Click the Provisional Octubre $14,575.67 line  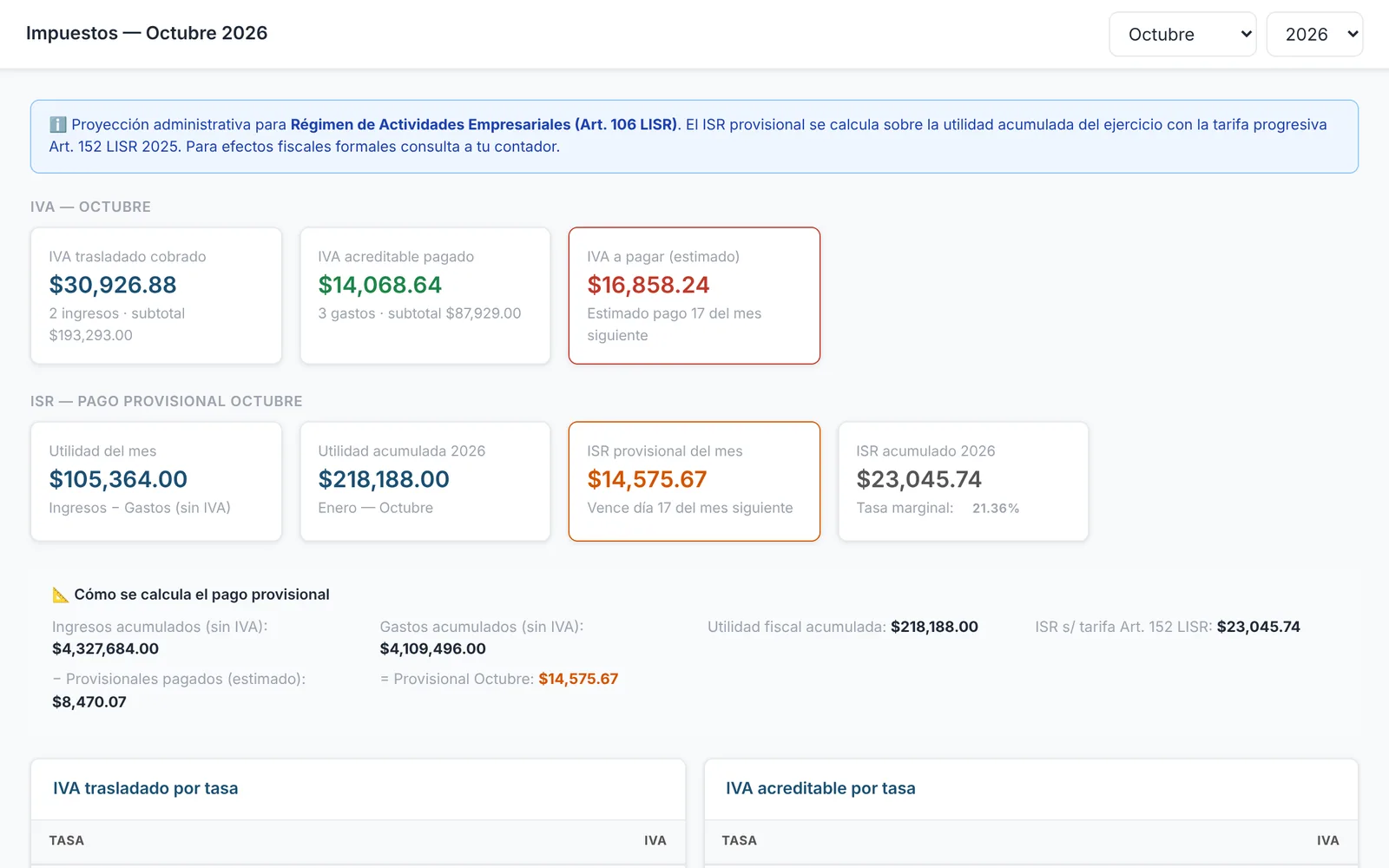pos(499,679)
